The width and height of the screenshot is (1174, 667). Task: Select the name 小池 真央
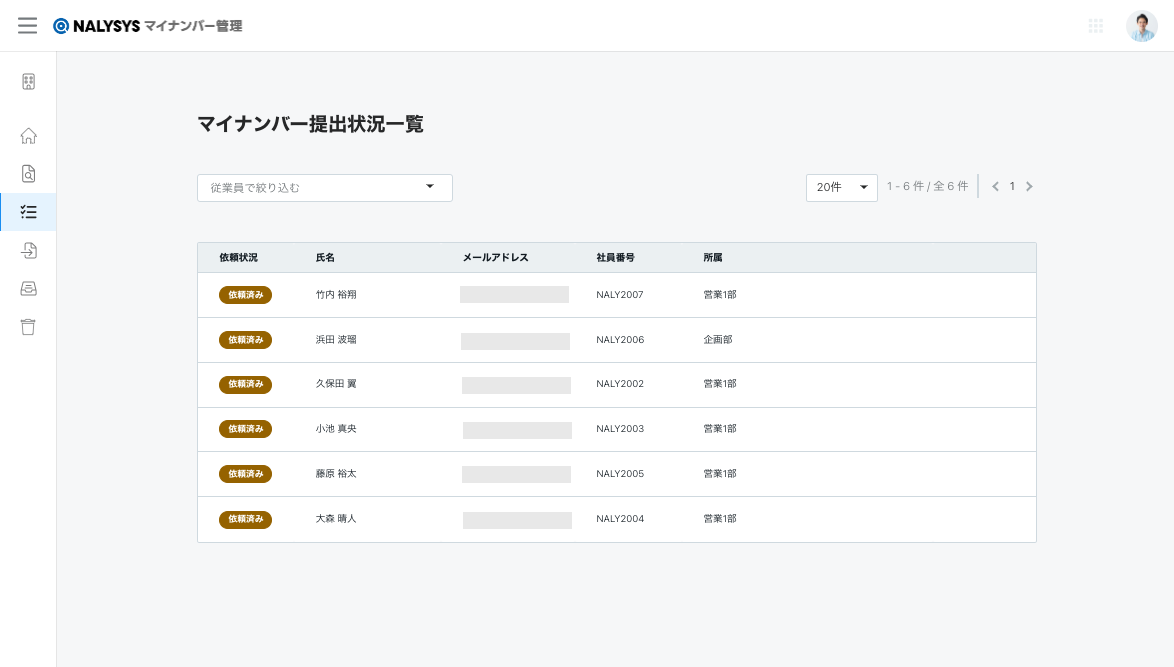click(x=335, y=429)
